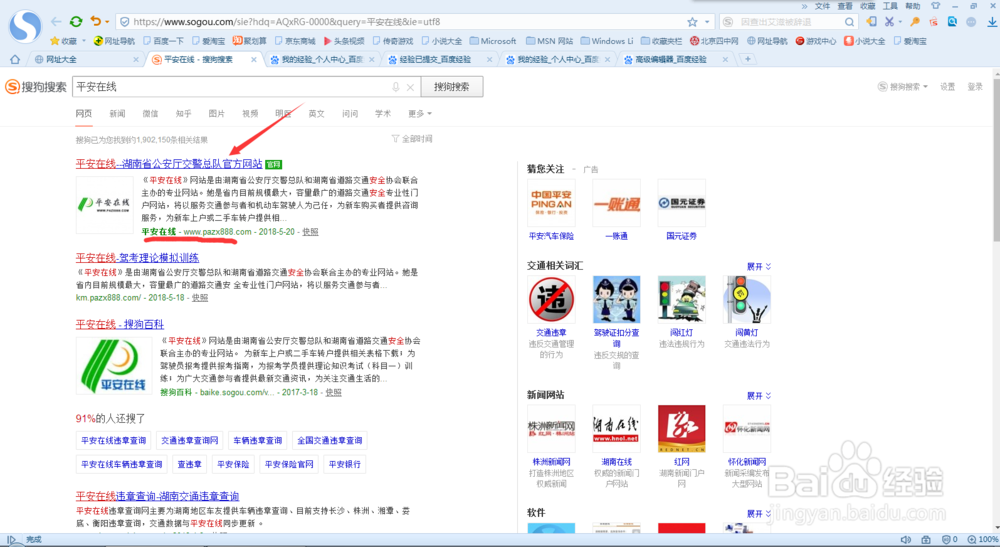Select the 微信 search category
1000x547 pixels.
click(150, 113)
